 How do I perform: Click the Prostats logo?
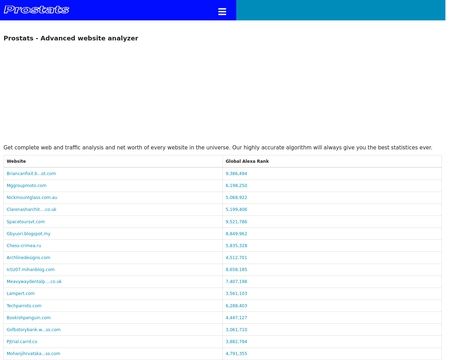coord(36,10)
